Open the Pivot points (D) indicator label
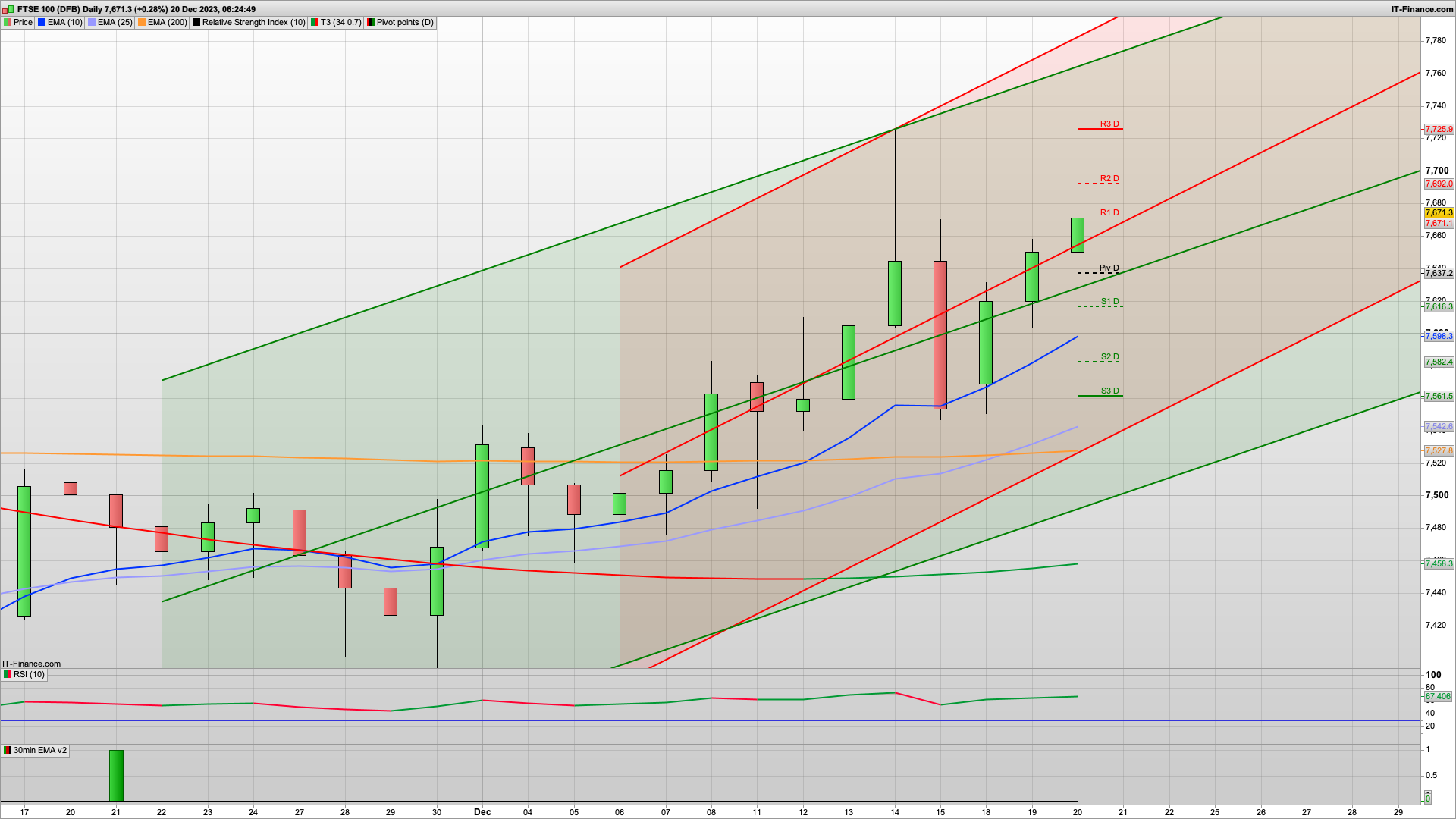1456x819 pixels. click(400, 22)
